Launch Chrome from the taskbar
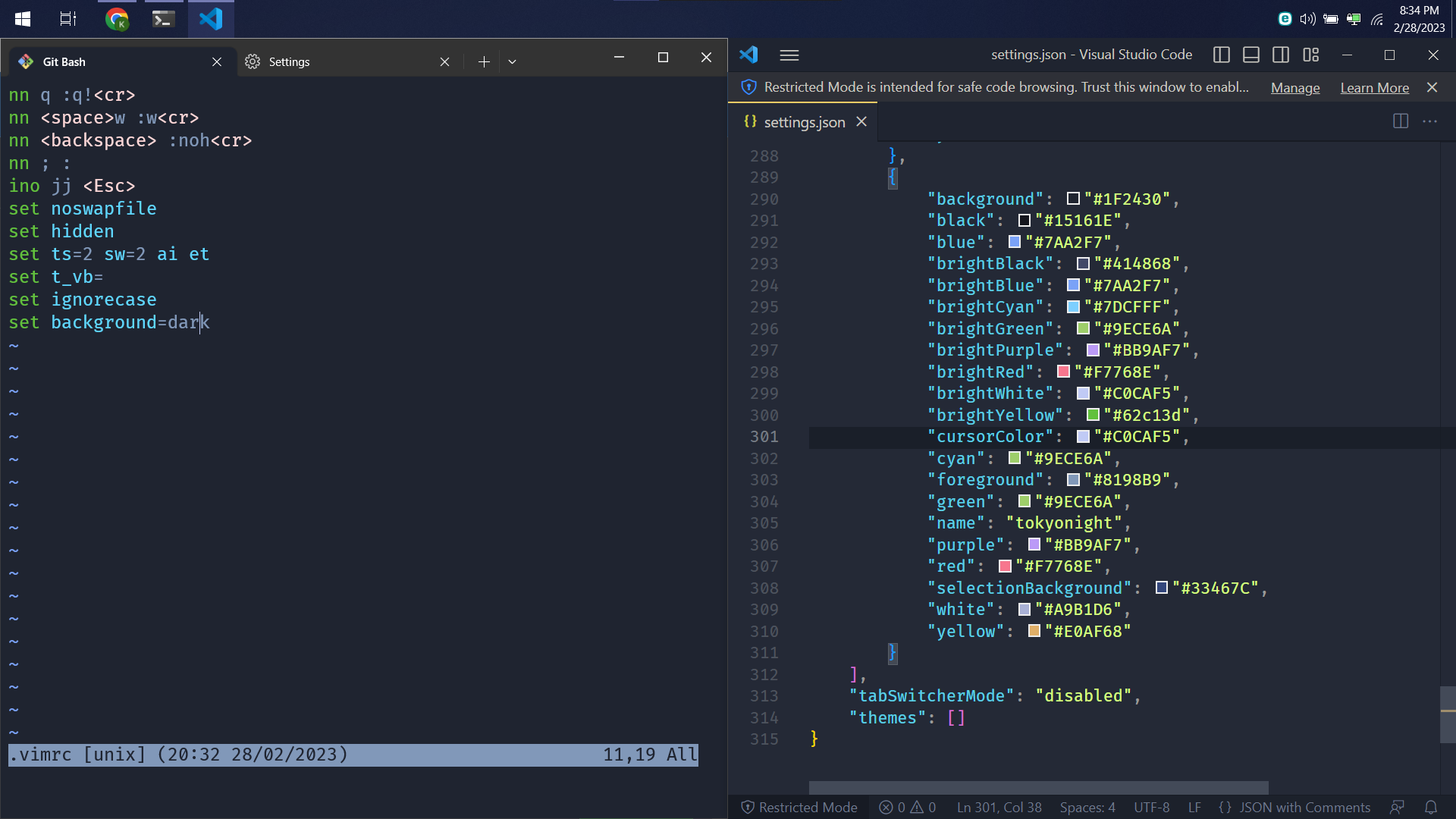1456x819 pixels. pyautogui.click(x=117, y=18)
